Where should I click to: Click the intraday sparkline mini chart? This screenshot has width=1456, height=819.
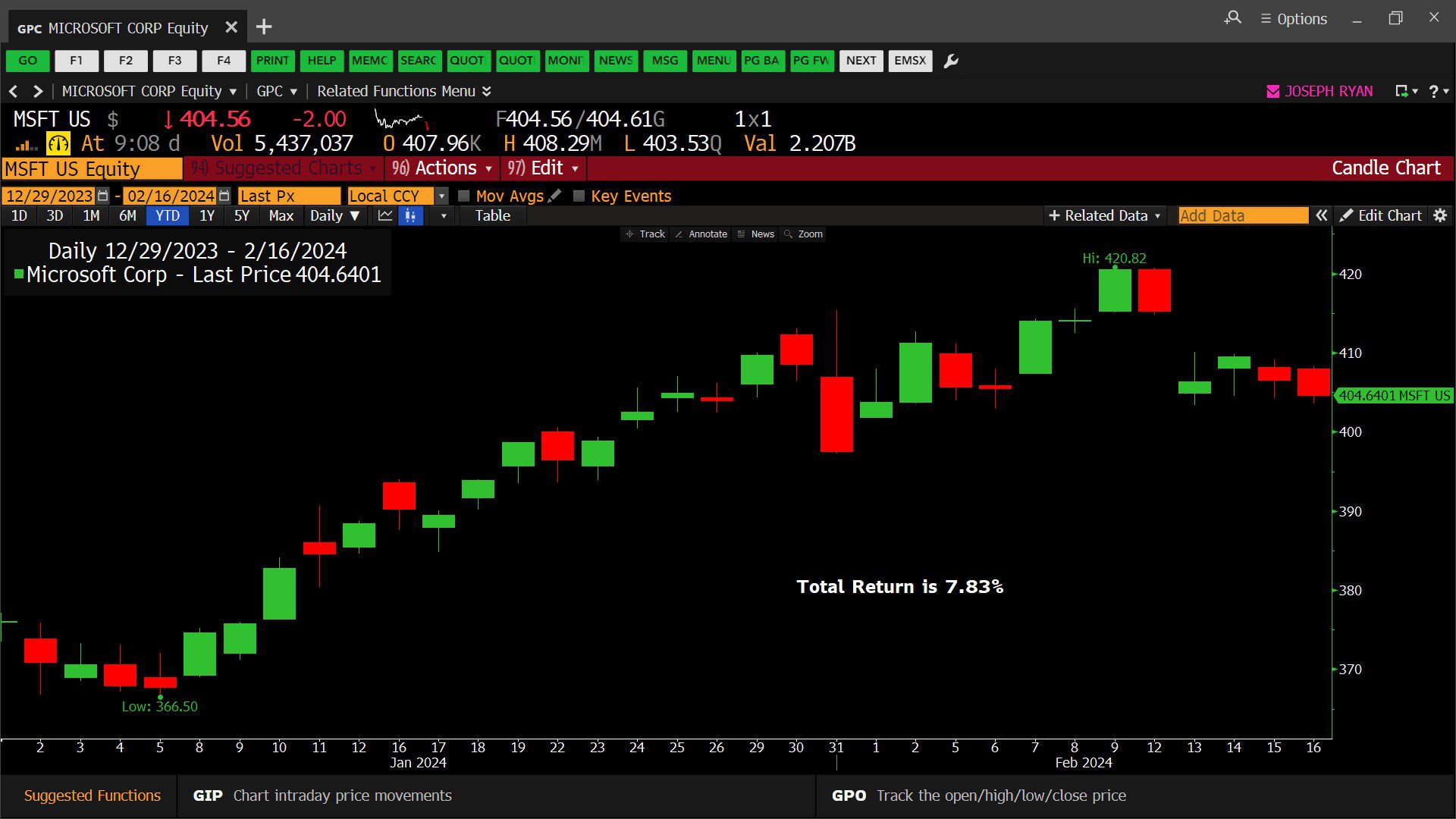[402, 120]
